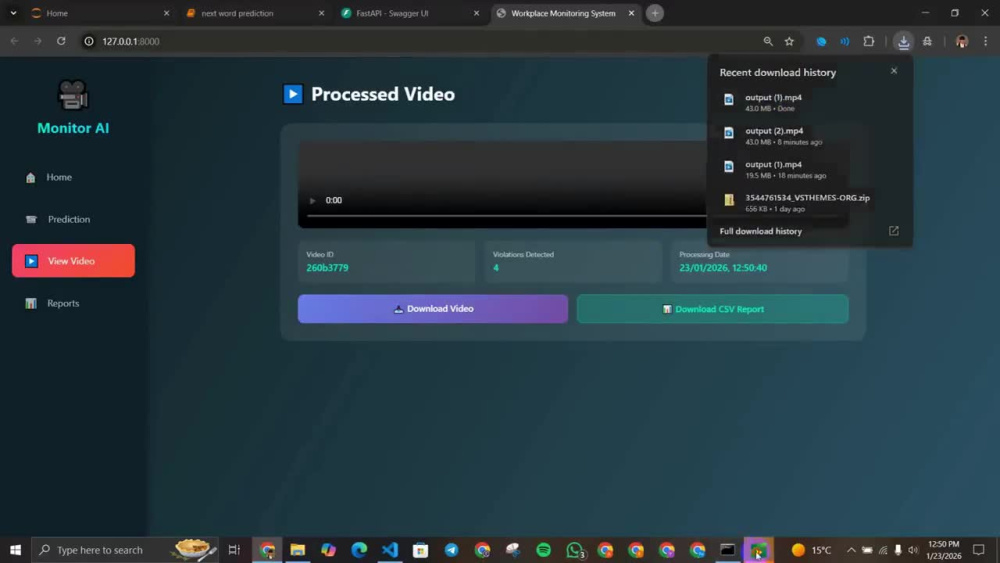Open the Extensions puzzle icon
Image resolution: width=1000 pixels, height=563 pixels.
[869, 41]
